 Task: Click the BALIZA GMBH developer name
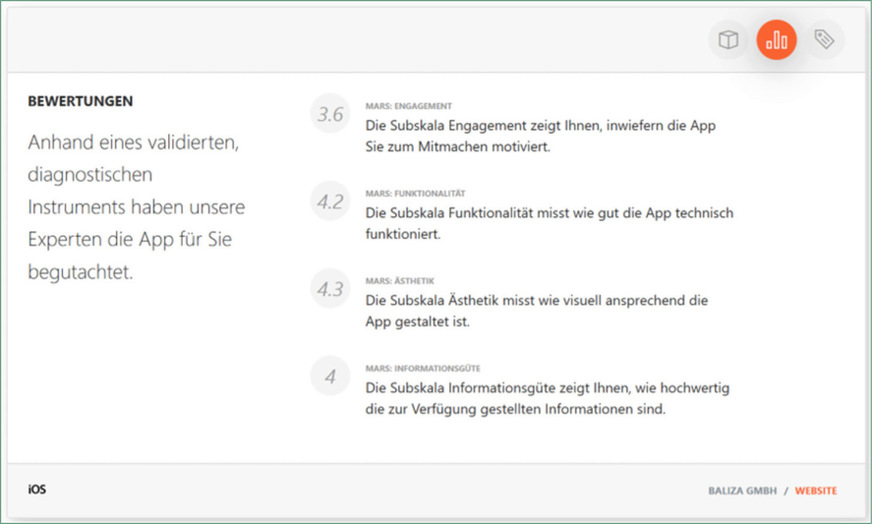click(739, 491)
